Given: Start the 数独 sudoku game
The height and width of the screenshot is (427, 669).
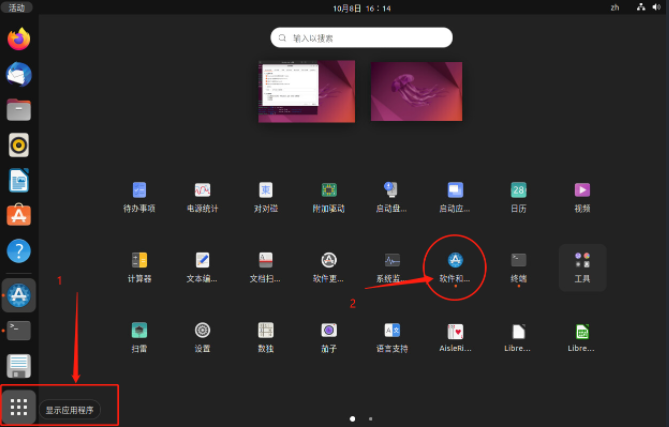Looking at the screenshot, I should (x=265, y=337).
